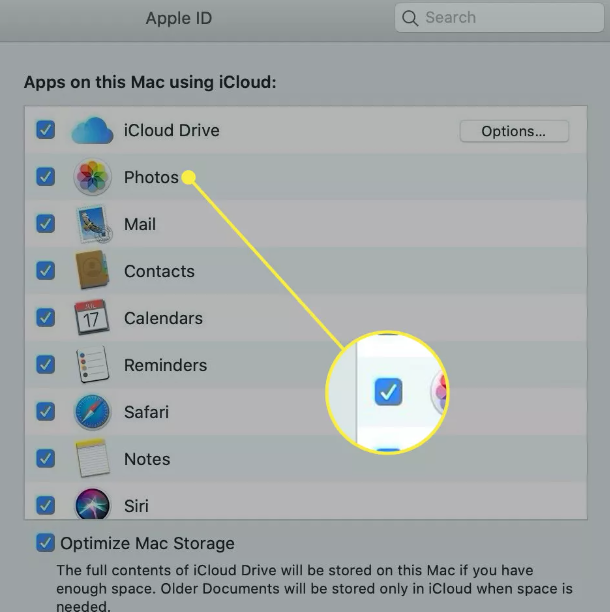
Task: Uncheck the Photos checkbox
Action: pos(45,177)
